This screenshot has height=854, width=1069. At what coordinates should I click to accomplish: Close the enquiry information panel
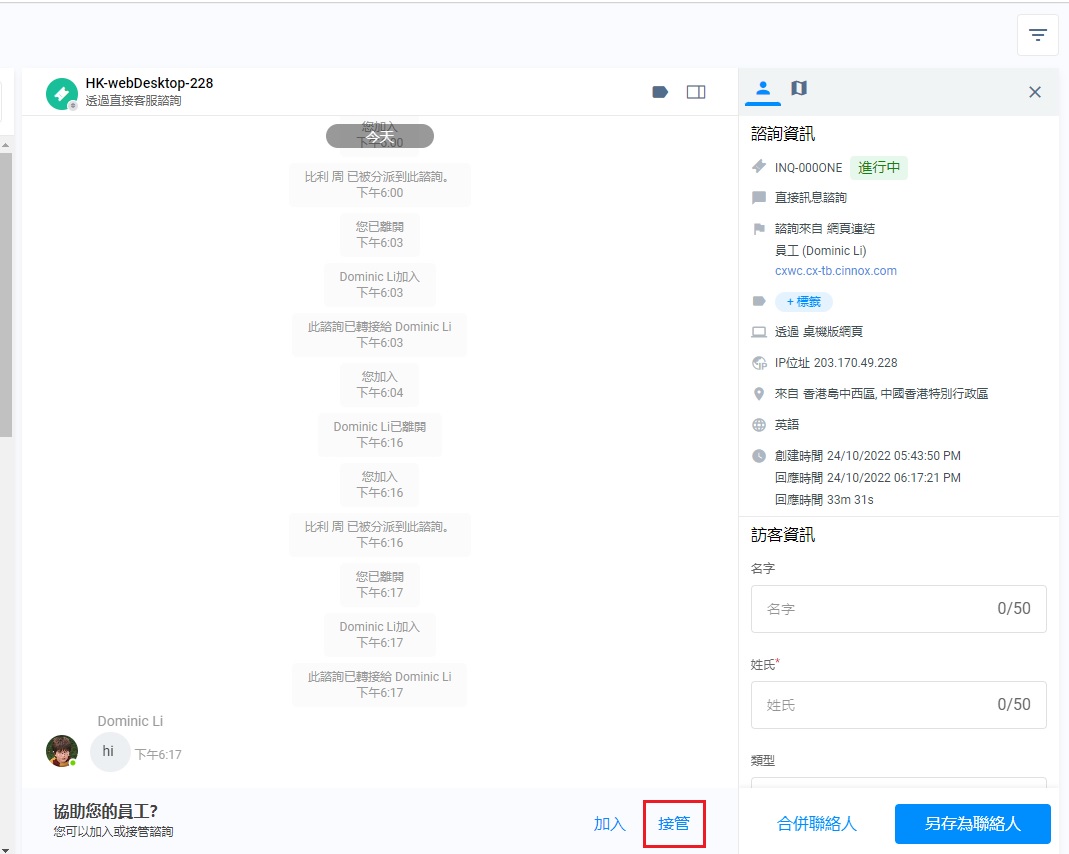(1035, 92)
